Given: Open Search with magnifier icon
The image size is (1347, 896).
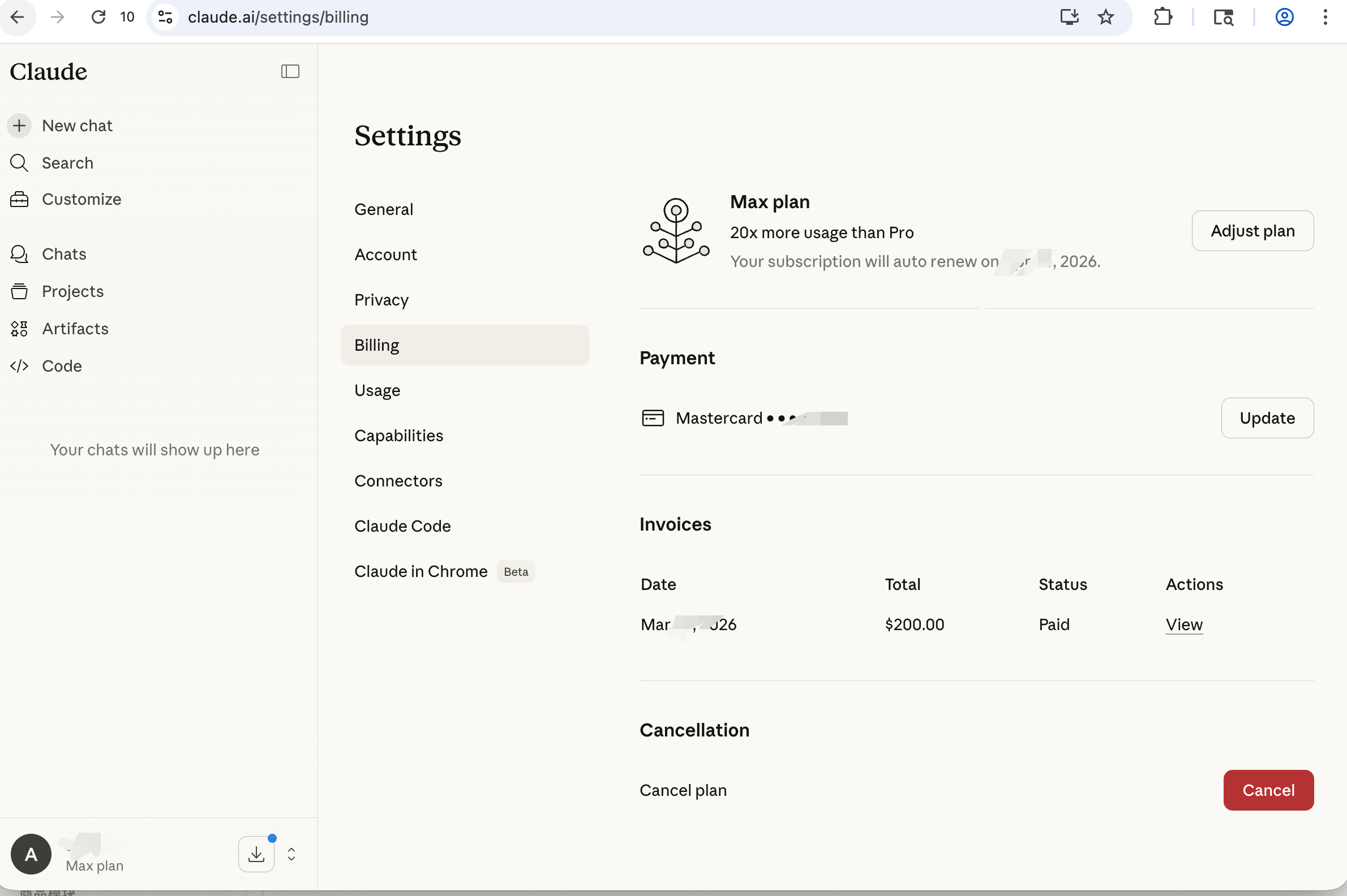Looking at the screenshot, I should pyautogui.click(x=19, y=163).
